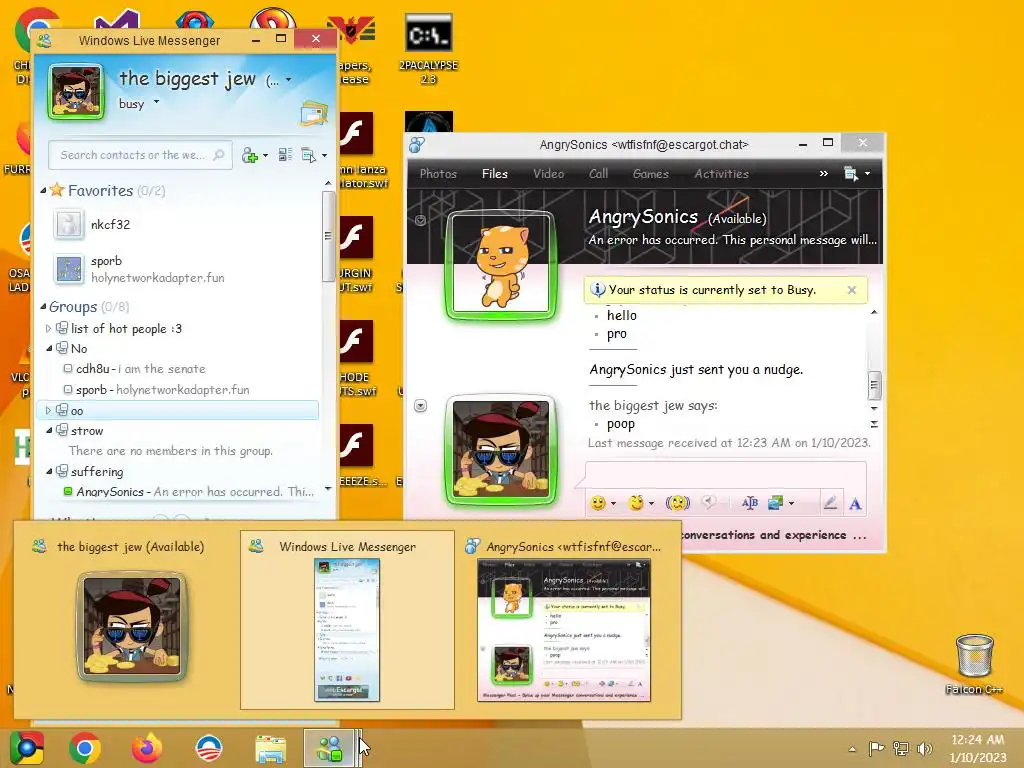Select the handwriting pen icon

point(830,503)
